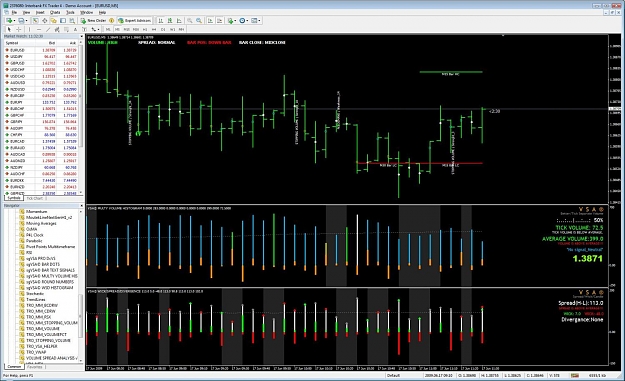Toggle the Market Watch panel button

coord(35,20)
